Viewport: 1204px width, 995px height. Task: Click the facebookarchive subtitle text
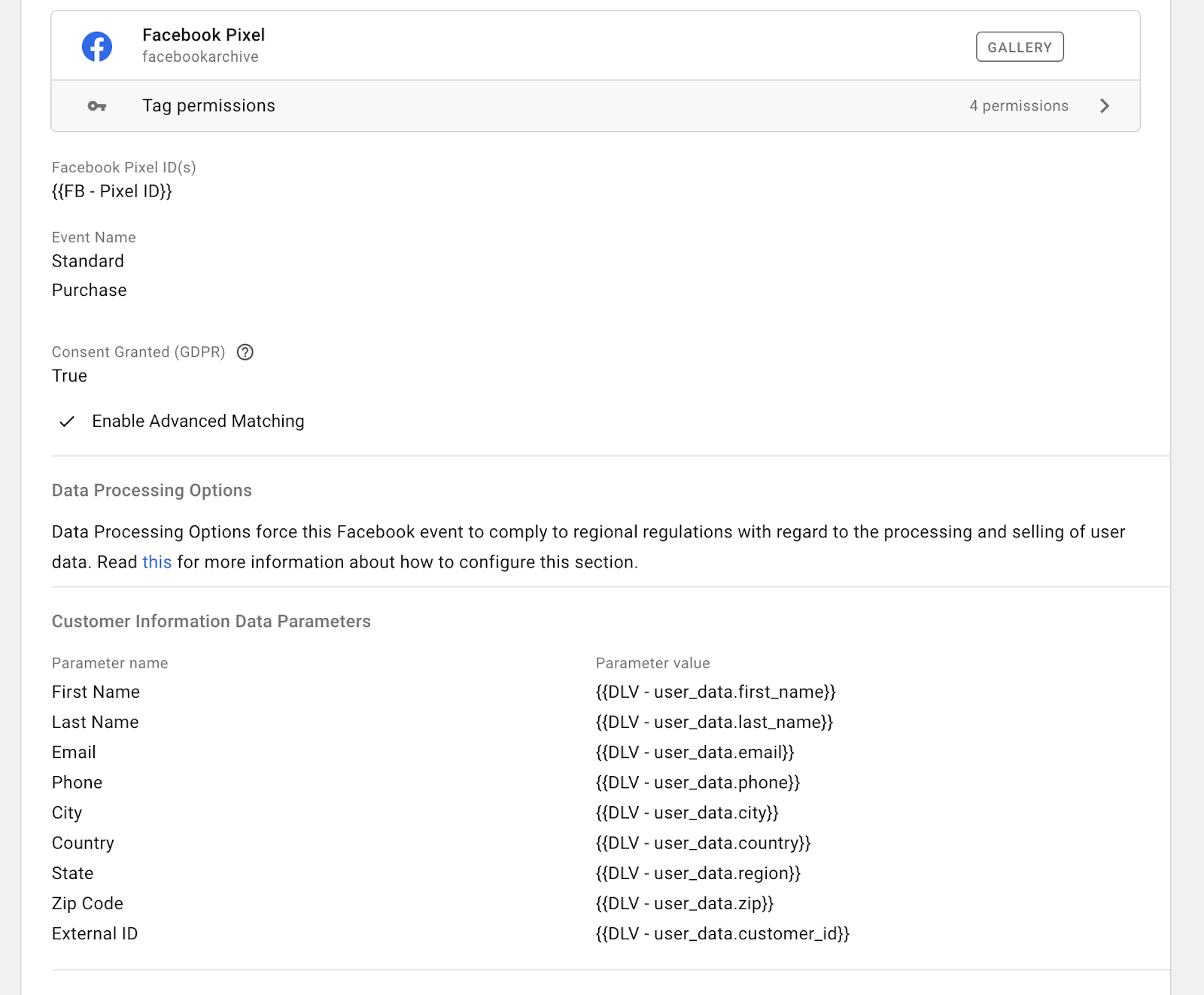tap(201, 56)
